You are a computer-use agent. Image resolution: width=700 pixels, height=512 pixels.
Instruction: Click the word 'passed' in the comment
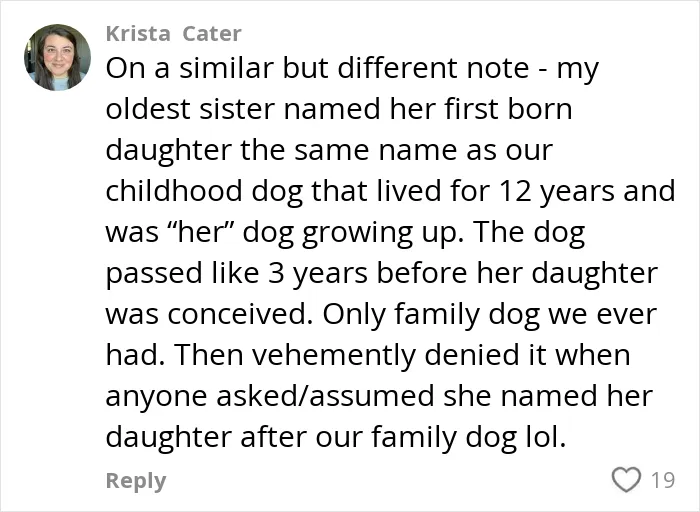coord(154,273)
